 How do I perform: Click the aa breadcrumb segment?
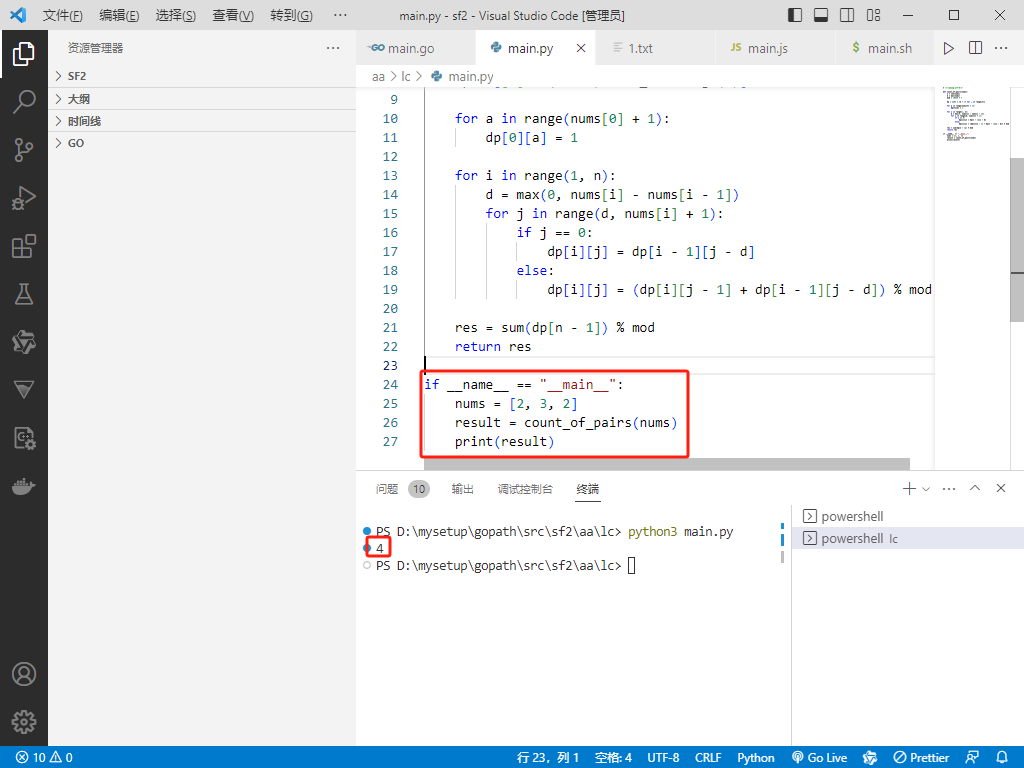378,77
